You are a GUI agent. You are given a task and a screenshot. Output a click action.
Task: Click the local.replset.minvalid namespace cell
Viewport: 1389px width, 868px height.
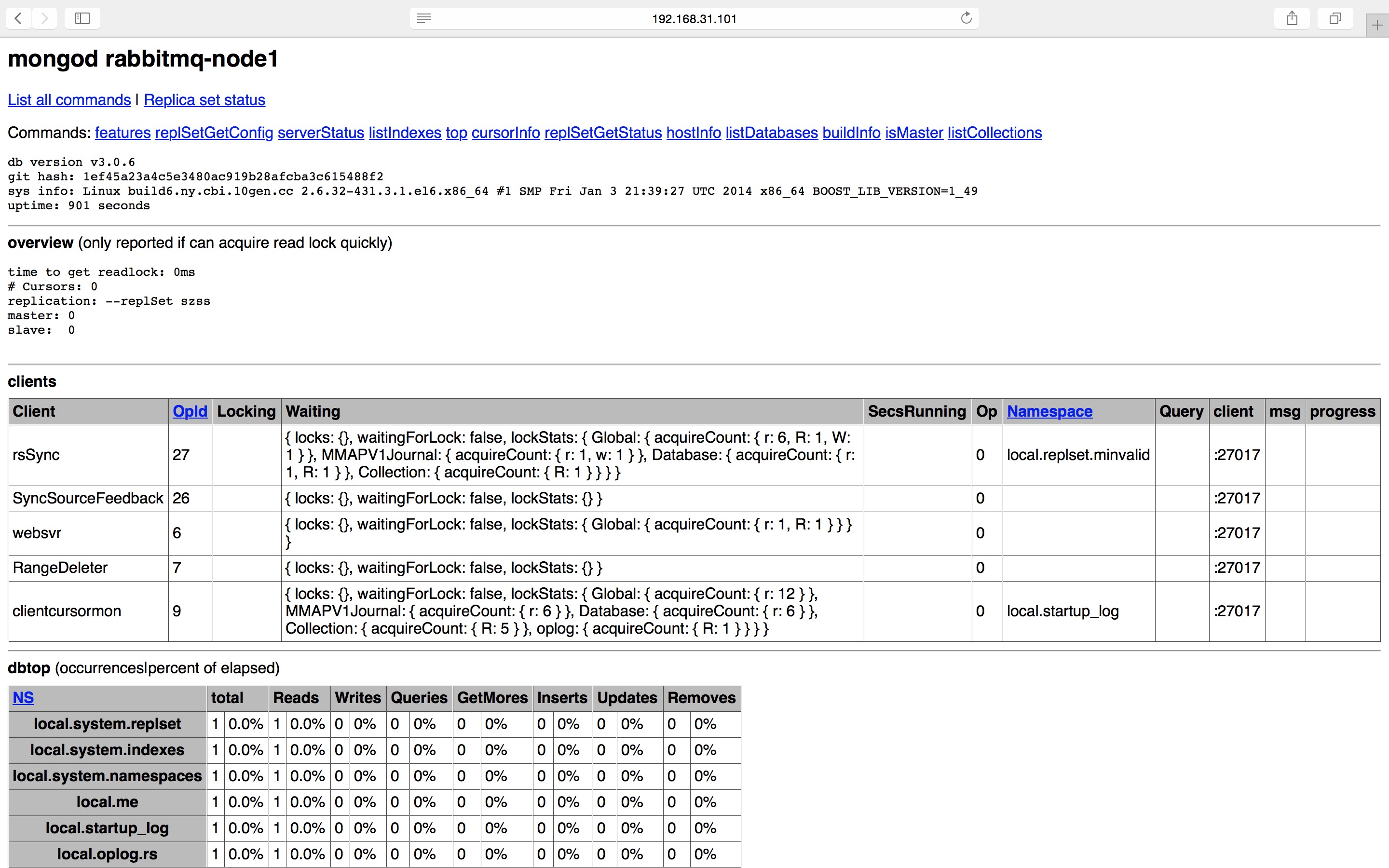(1078, 455)
